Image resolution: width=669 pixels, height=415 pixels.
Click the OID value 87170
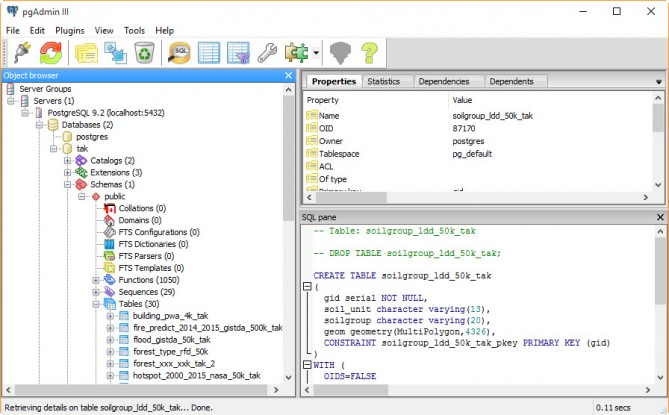[x=464, y=128]
